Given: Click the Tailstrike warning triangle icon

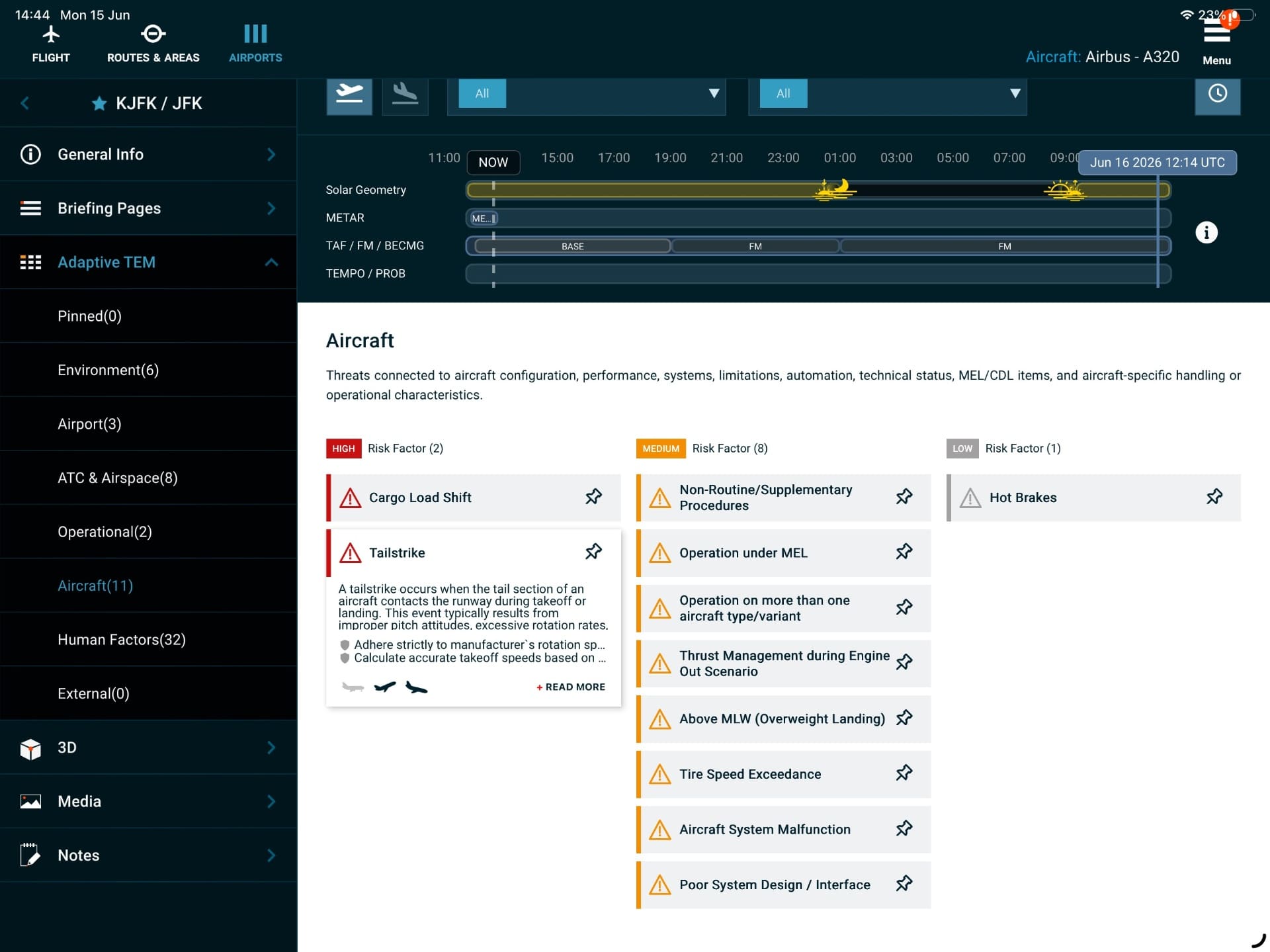Looking at the screenshot, I should point(350,552).
